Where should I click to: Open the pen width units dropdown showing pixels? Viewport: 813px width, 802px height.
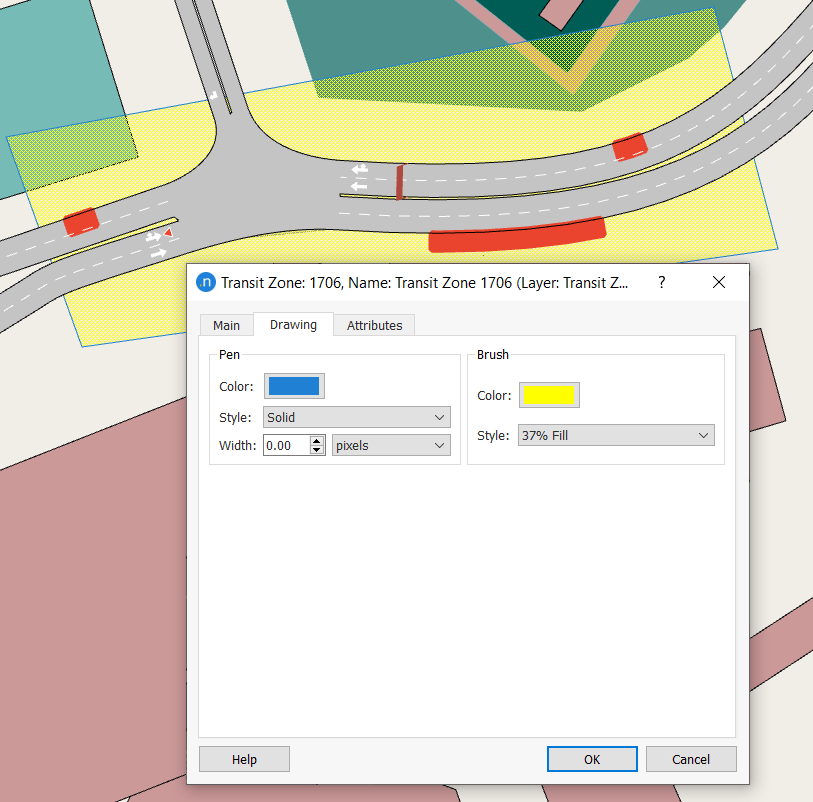390,445
